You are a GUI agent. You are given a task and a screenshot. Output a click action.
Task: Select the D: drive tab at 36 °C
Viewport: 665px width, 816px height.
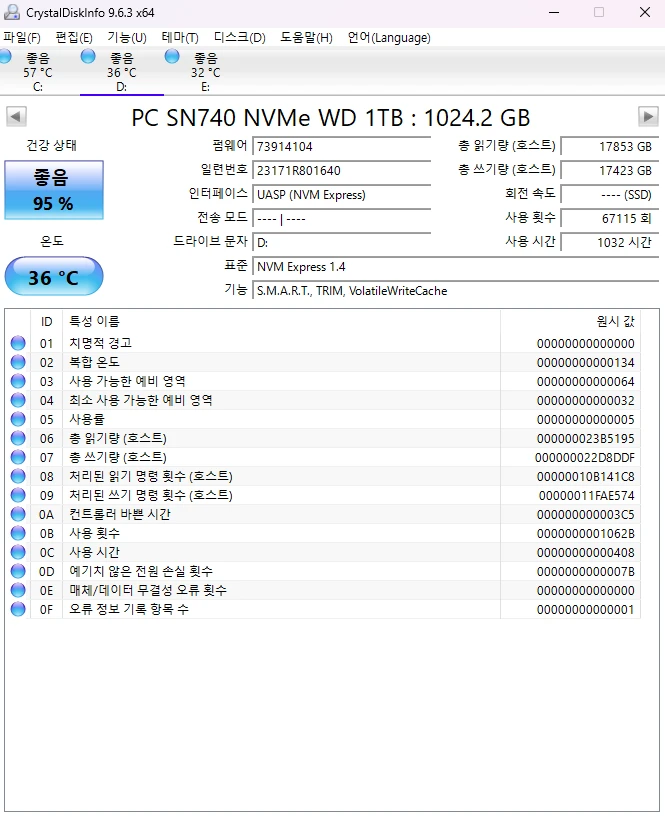tap(122, 72)
